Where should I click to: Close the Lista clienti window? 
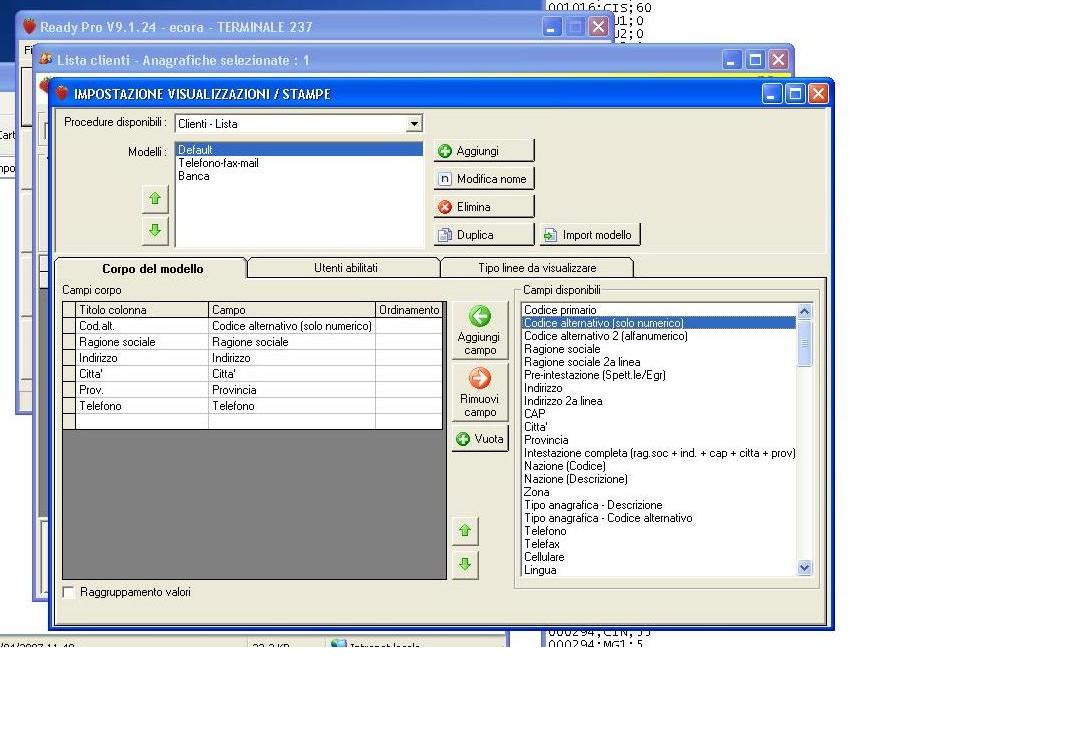778,60
